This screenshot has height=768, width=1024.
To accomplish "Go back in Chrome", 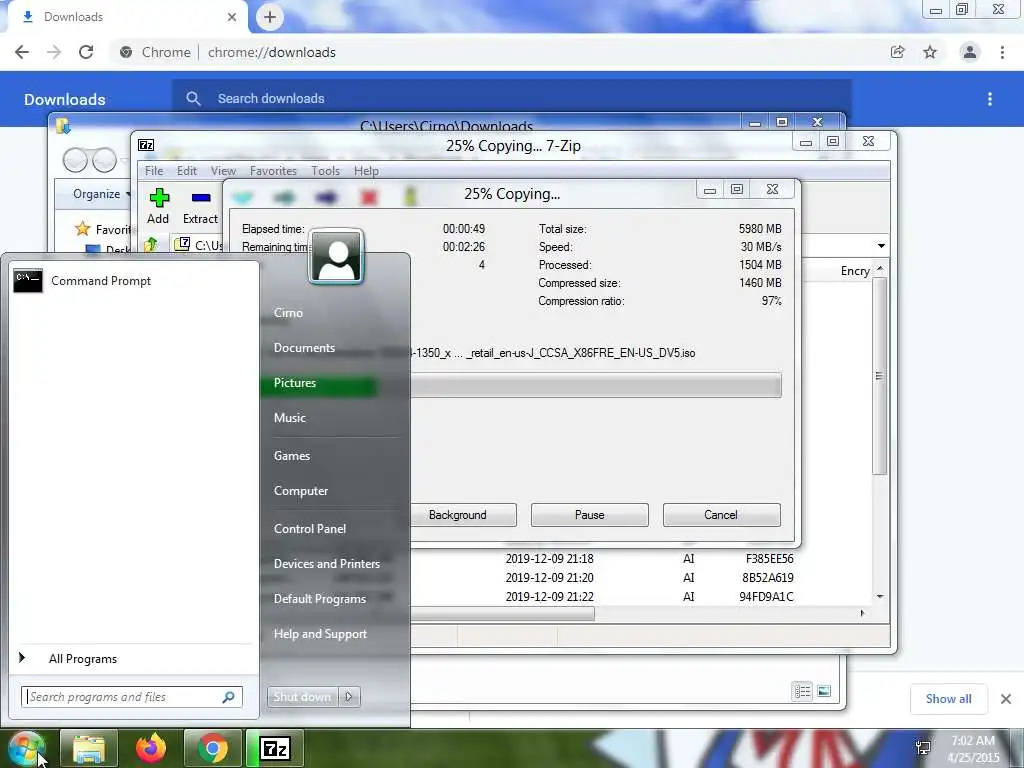I will click(22, 52).
